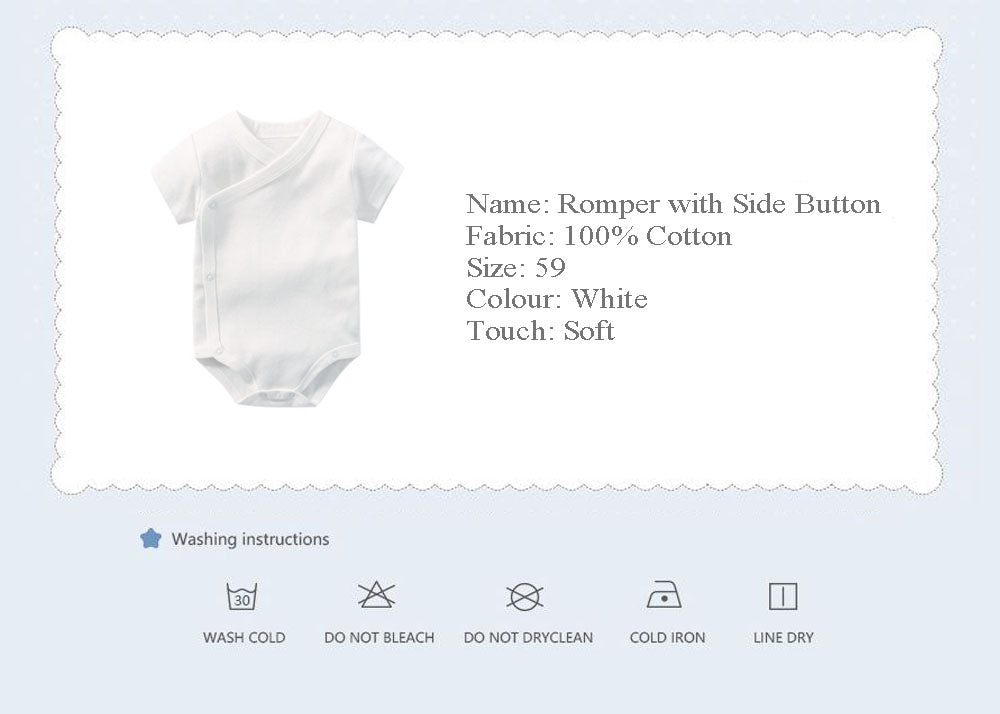
Task: Click the side snap buttons on the romper
Action: (208, 274)
